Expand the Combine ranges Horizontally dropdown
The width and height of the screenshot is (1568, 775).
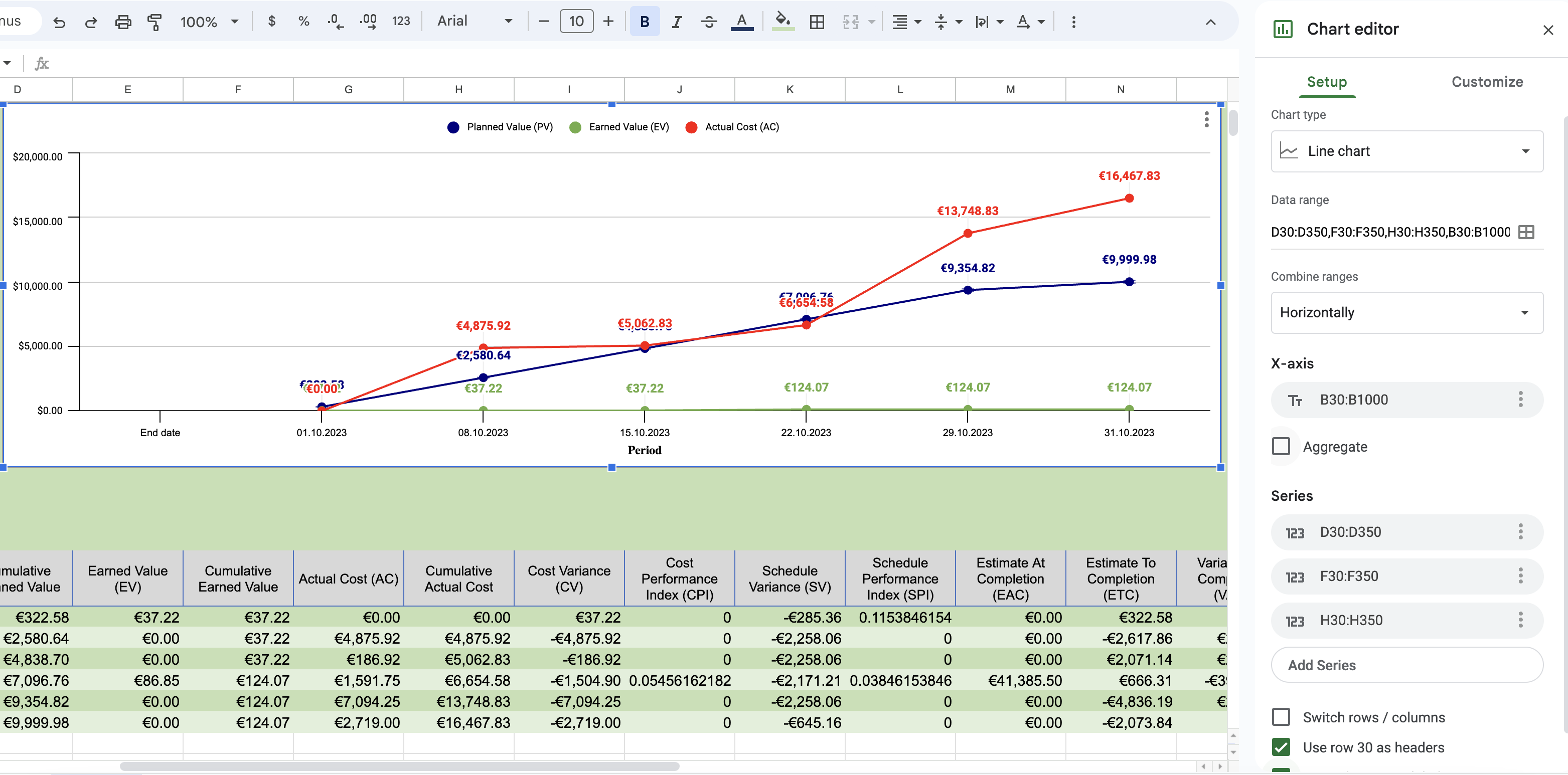click(1406, 312)
